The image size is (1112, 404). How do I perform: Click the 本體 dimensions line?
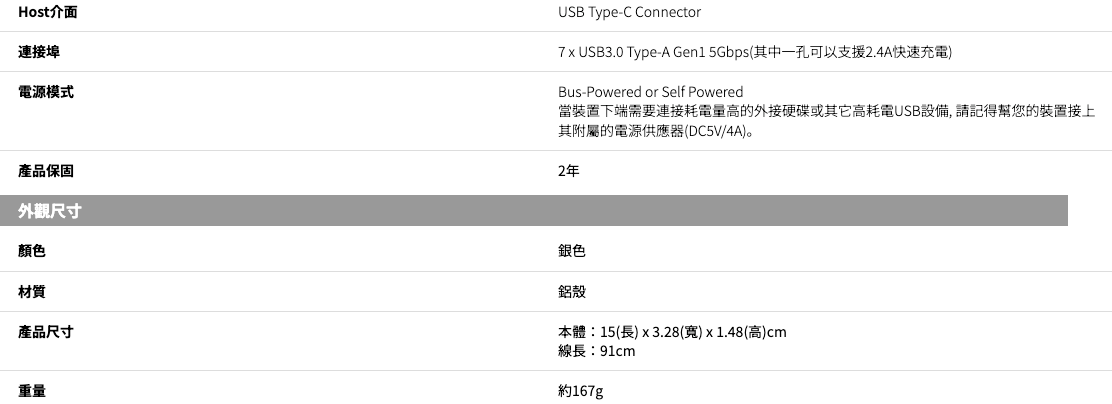(x=672, y=331)
